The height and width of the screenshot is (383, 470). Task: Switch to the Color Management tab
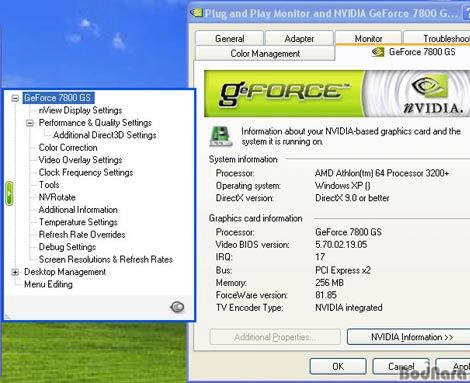[x=265, y=53]
